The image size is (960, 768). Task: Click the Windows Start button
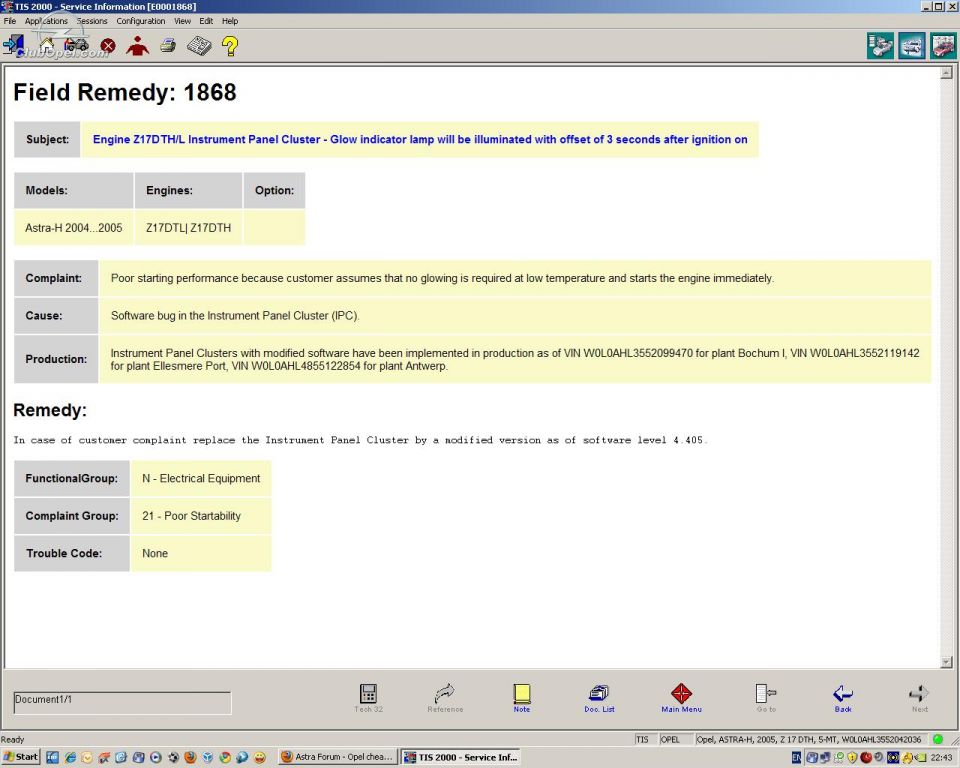click(21, 757)
